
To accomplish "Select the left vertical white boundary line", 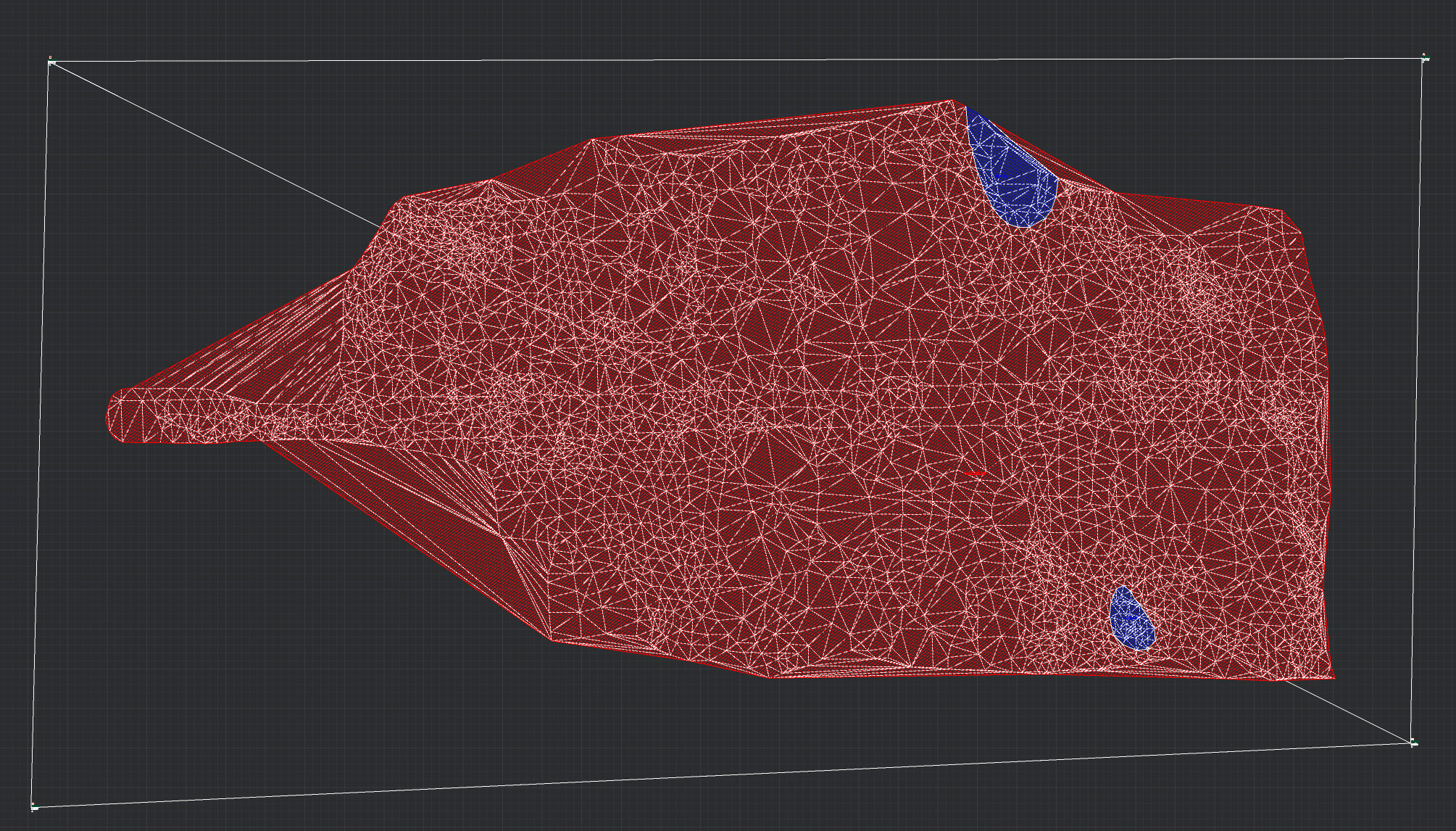I will (41, 435).
